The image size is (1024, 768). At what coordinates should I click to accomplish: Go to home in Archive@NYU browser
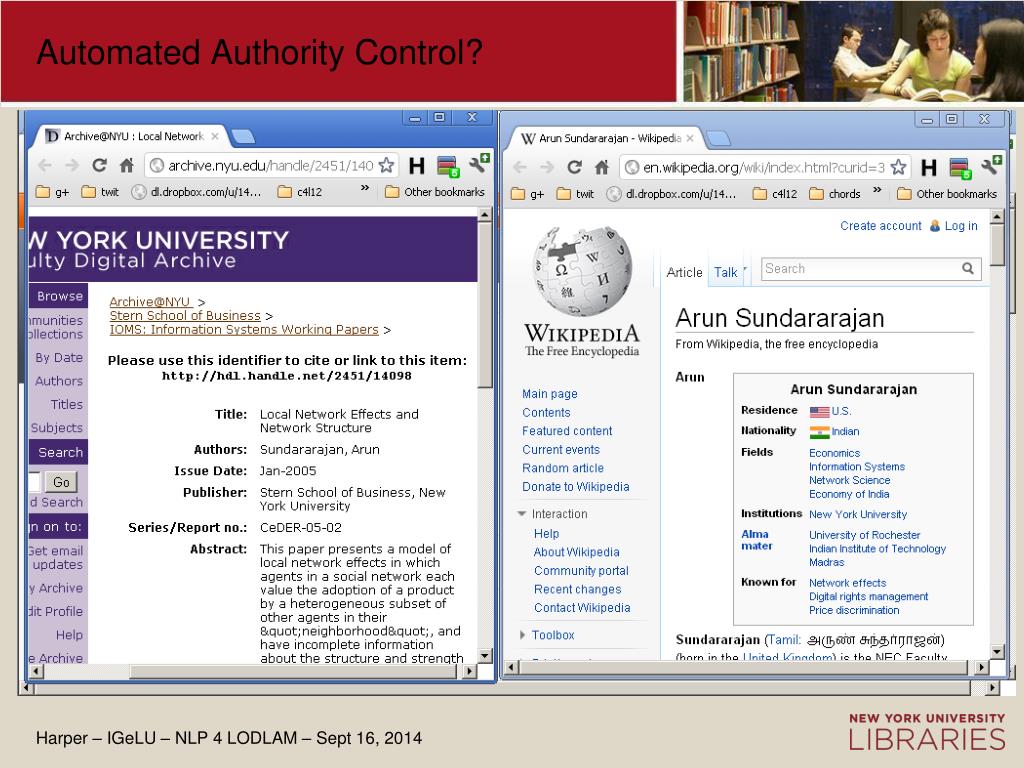[x=127, y=165]
